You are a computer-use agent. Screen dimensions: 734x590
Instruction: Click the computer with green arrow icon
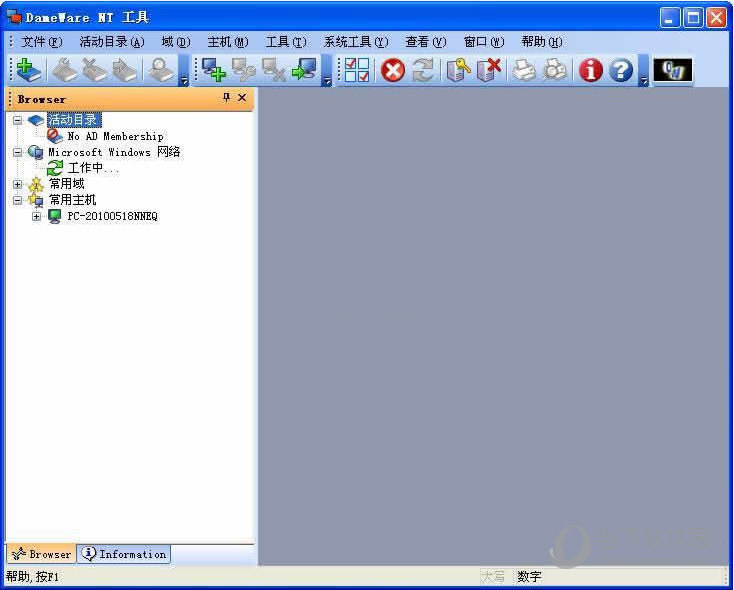tap(304, 70)
